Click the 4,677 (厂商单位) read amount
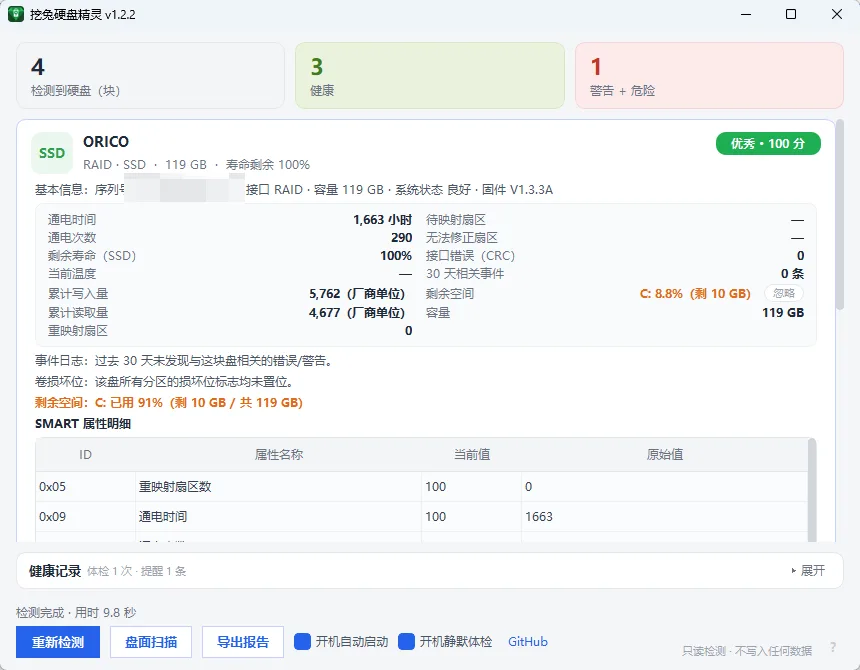The width and height of the screenshot is (860, 670). coord(357,313)
